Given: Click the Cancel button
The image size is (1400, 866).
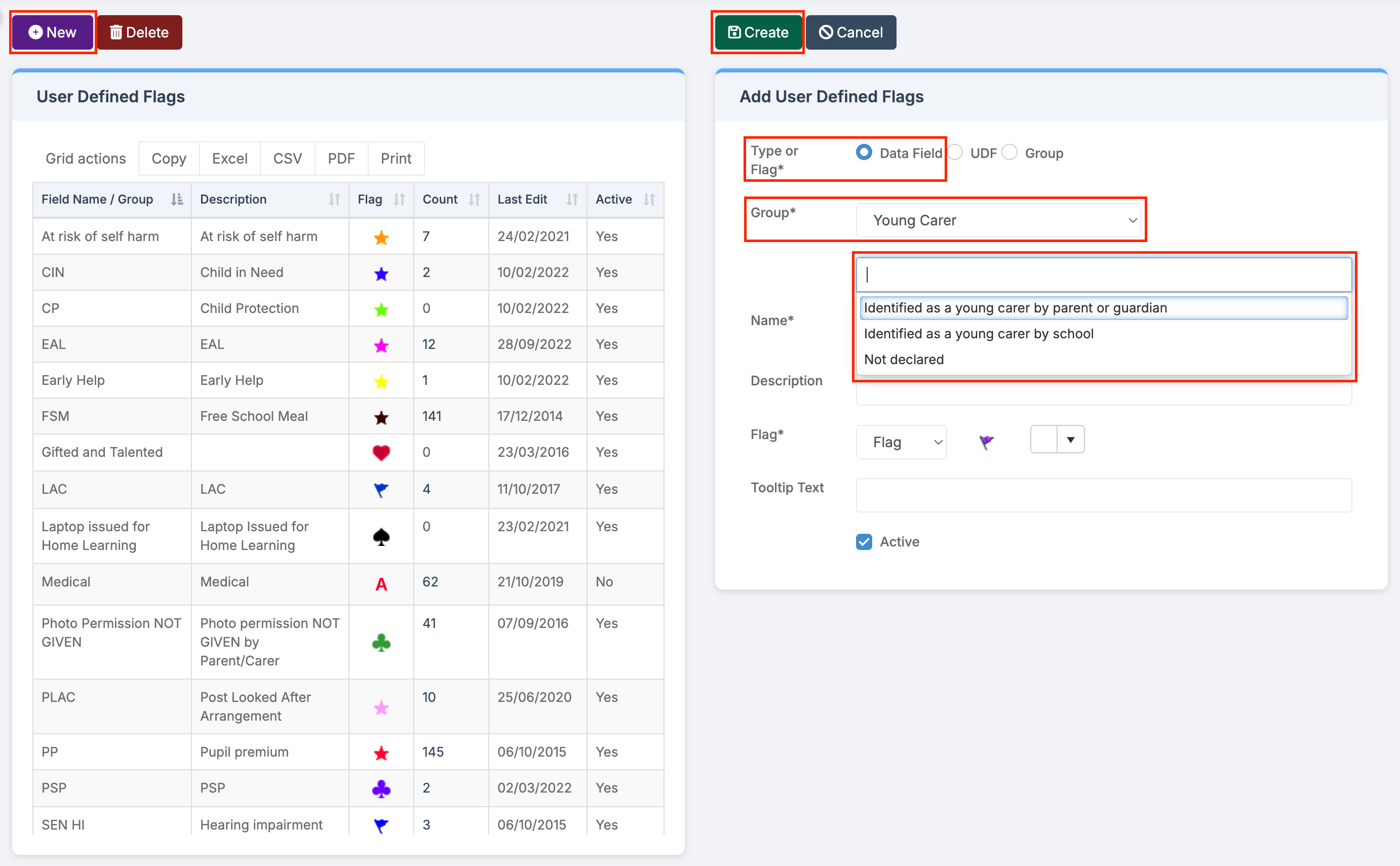Looking at the screenshot, I should (850, 32).
